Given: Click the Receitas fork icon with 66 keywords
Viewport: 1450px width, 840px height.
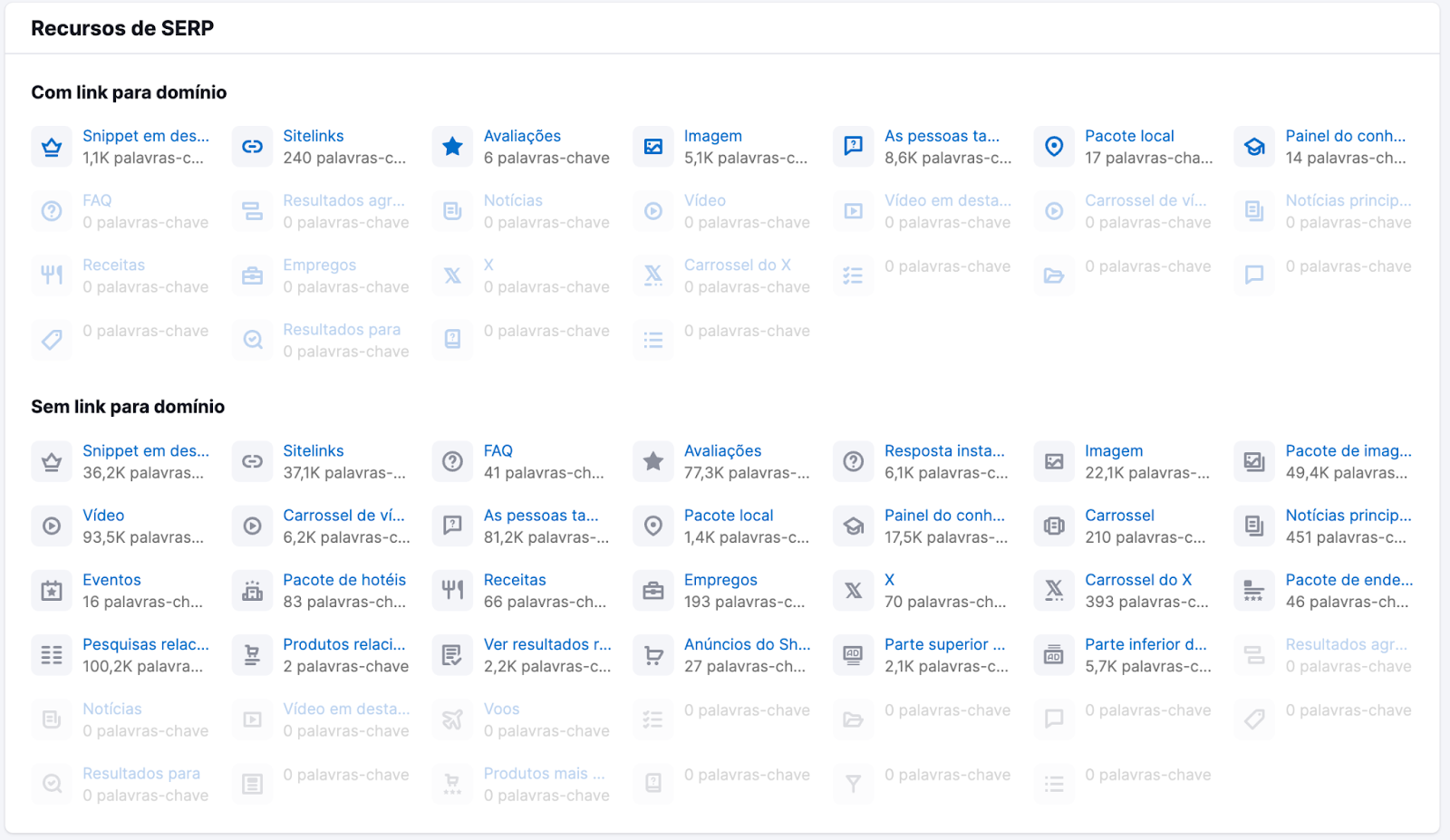Looking at the screenshot, I should point(452,591).
